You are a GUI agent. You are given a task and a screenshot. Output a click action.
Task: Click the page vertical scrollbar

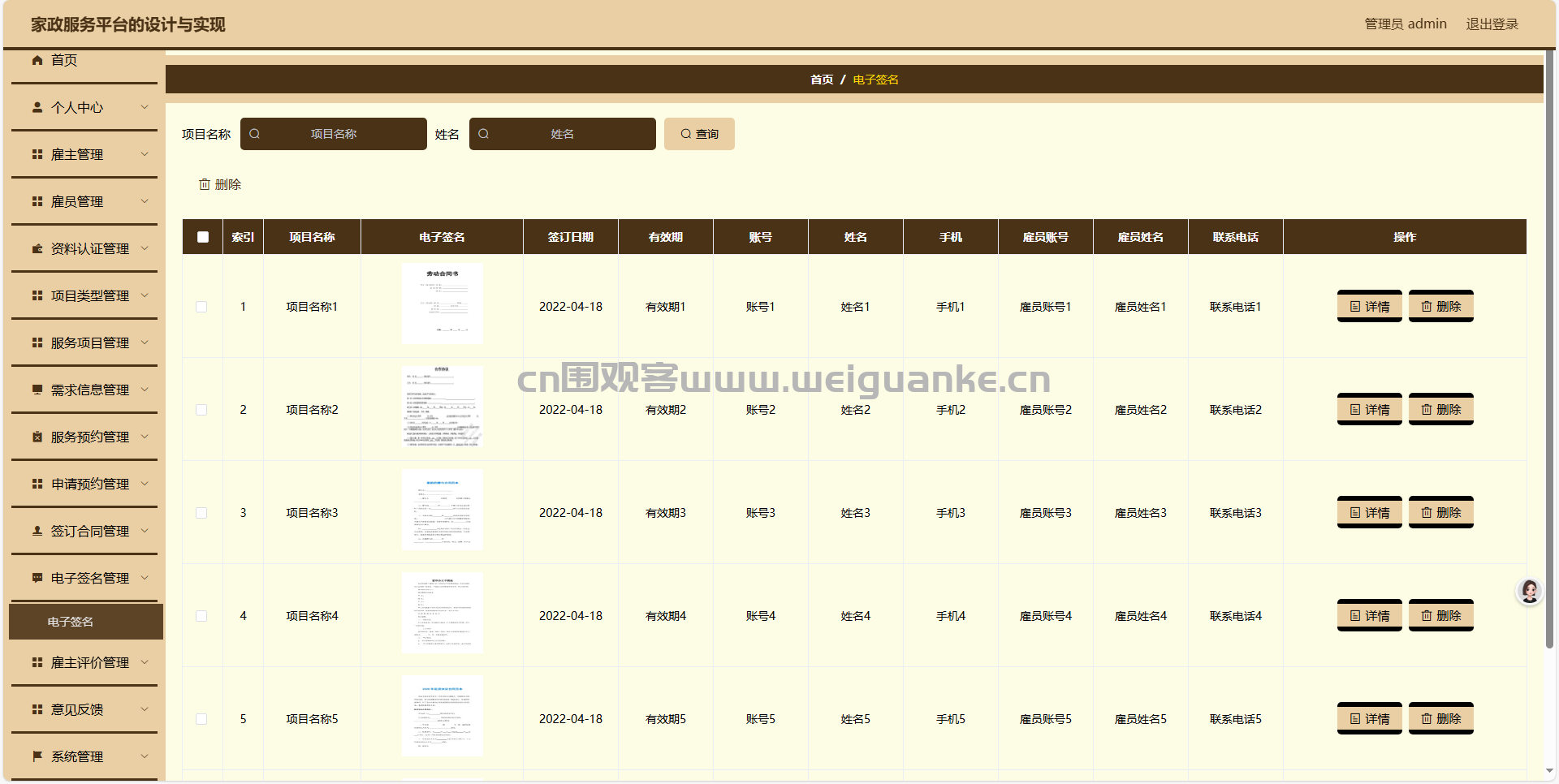(1550, 349)
